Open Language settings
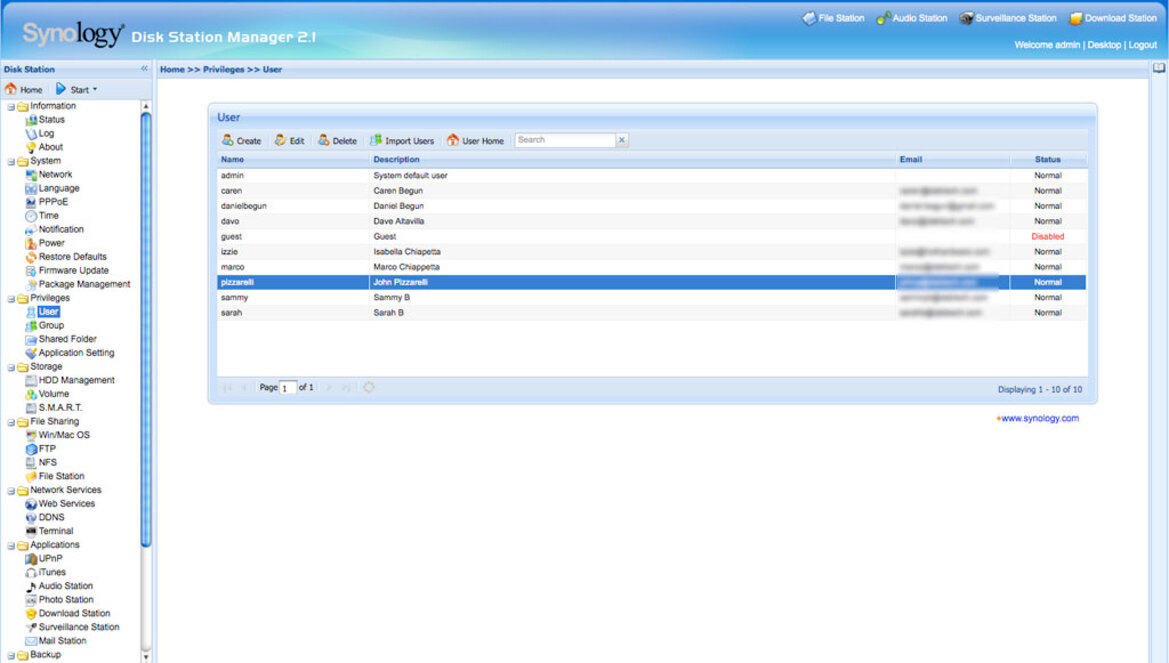Viewport: 1169px width, 663px height. pyautogui.click(x=58, y=188)
